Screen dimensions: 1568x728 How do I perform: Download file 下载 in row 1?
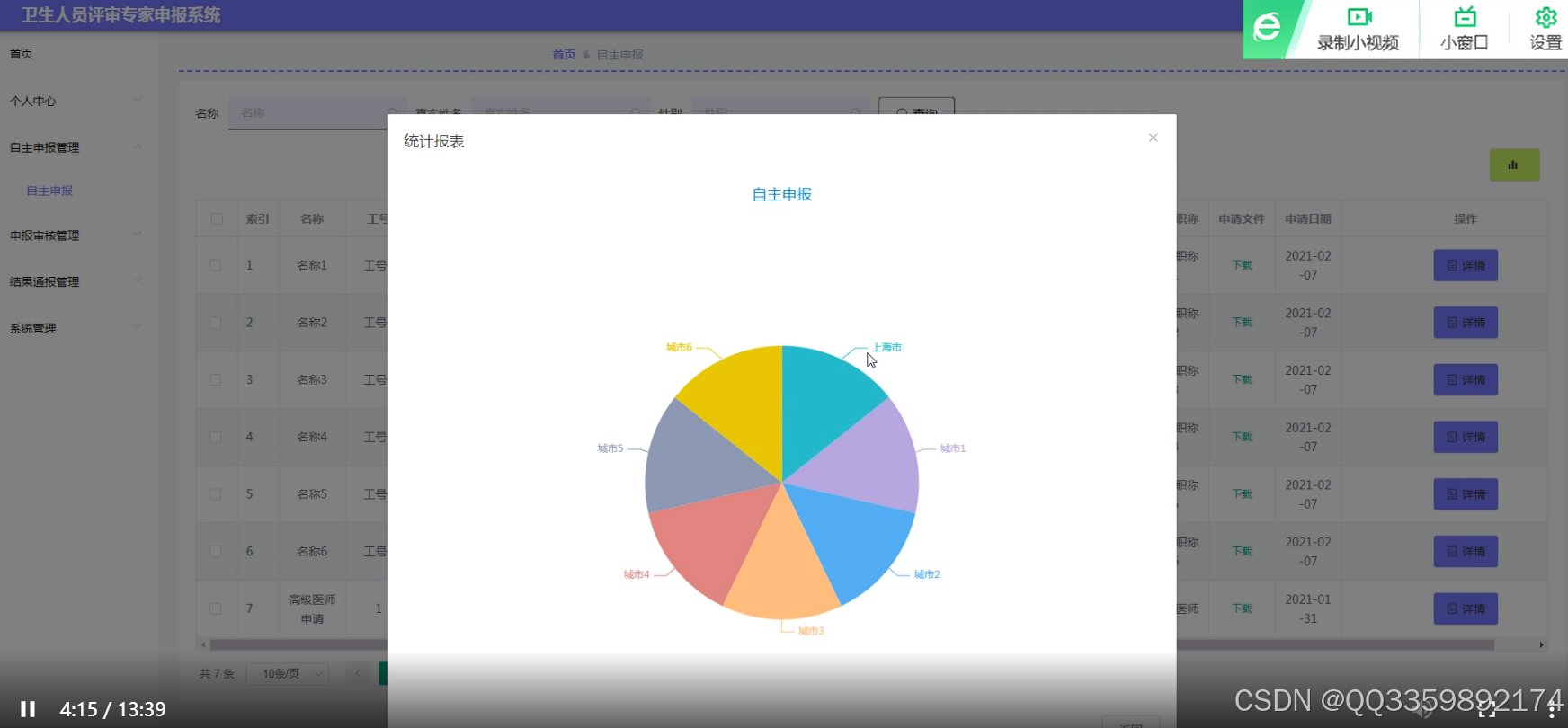[1242, 265]
